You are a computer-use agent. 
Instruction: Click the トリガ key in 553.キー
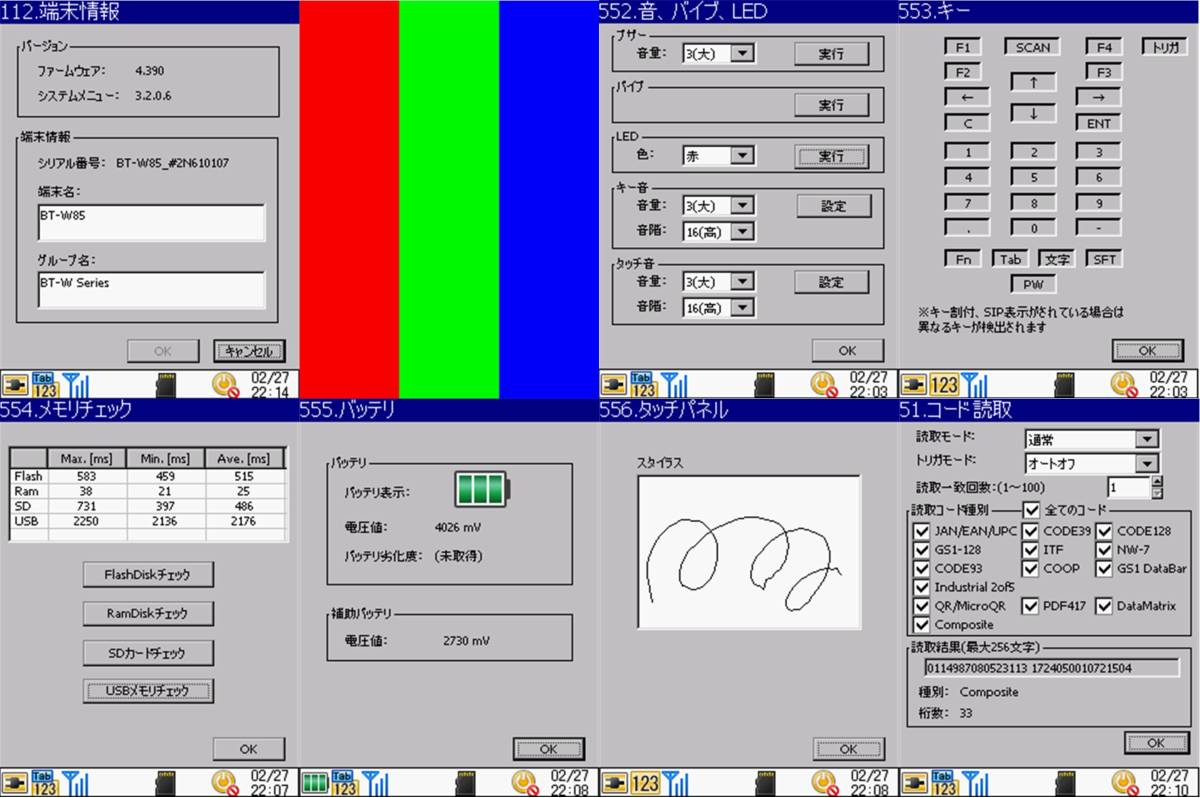(x=1164, y=47)
